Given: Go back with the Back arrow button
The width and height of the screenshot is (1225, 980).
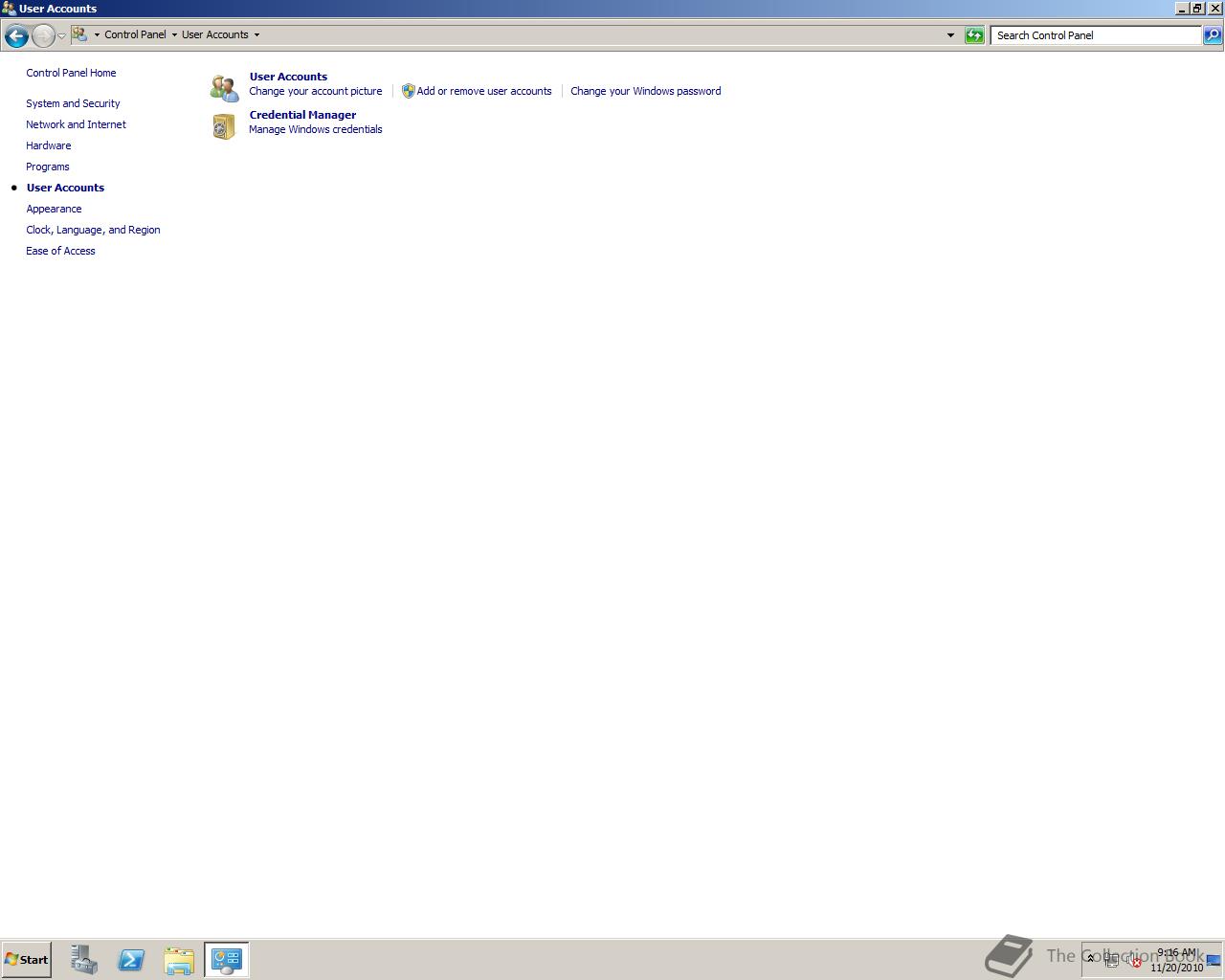Looking at the screenshot, I should tap(16, 35).
